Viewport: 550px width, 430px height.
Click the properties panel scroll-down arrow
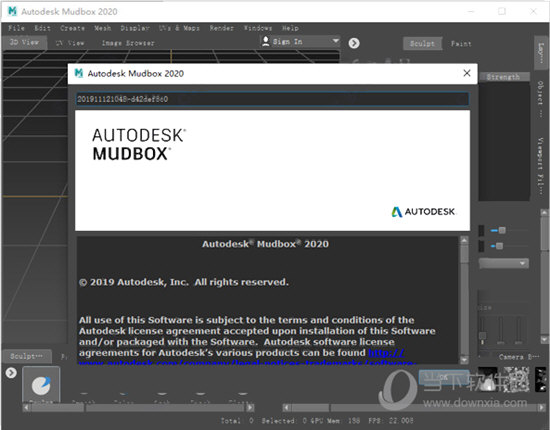click(544, 339)
